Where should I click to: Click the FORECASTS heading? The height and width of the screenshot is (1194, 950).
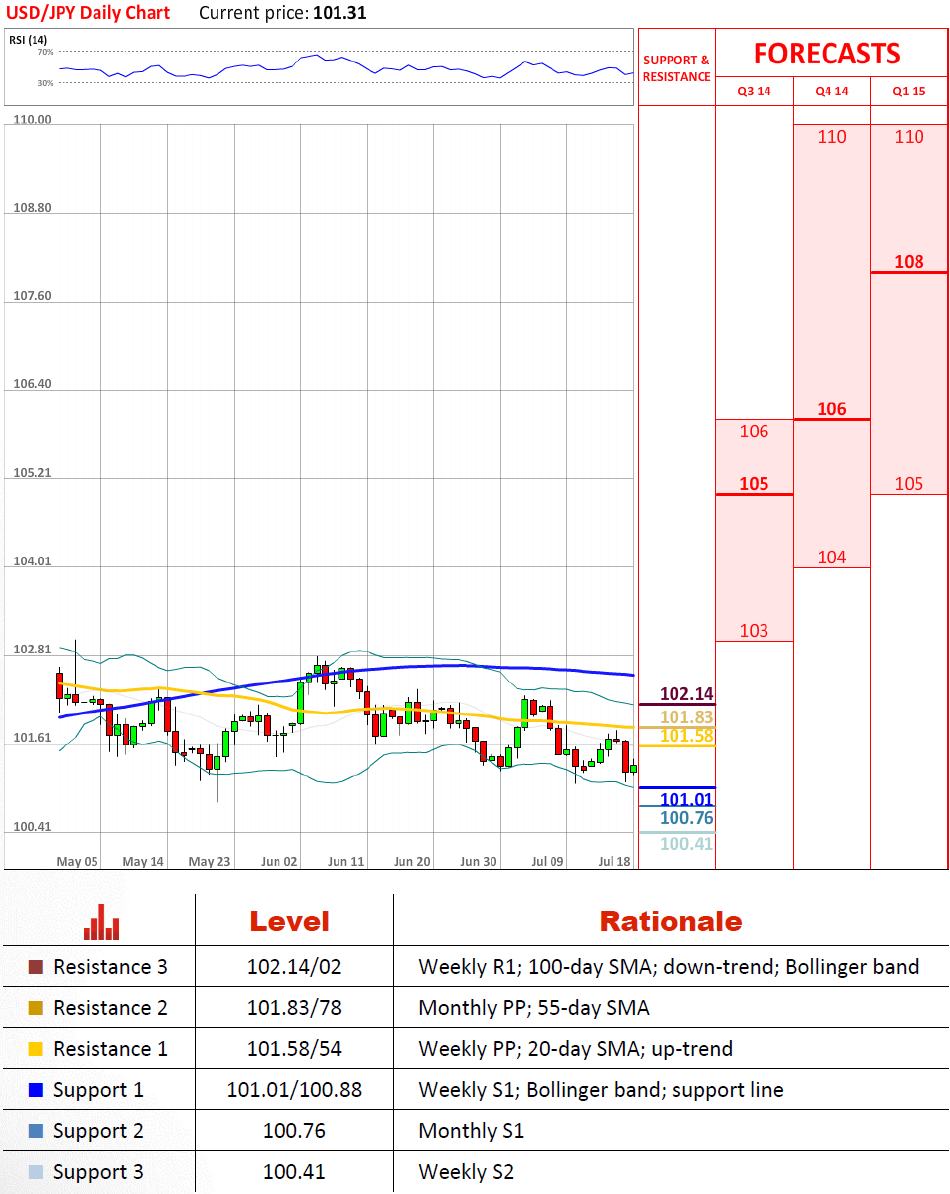[826, 53]
